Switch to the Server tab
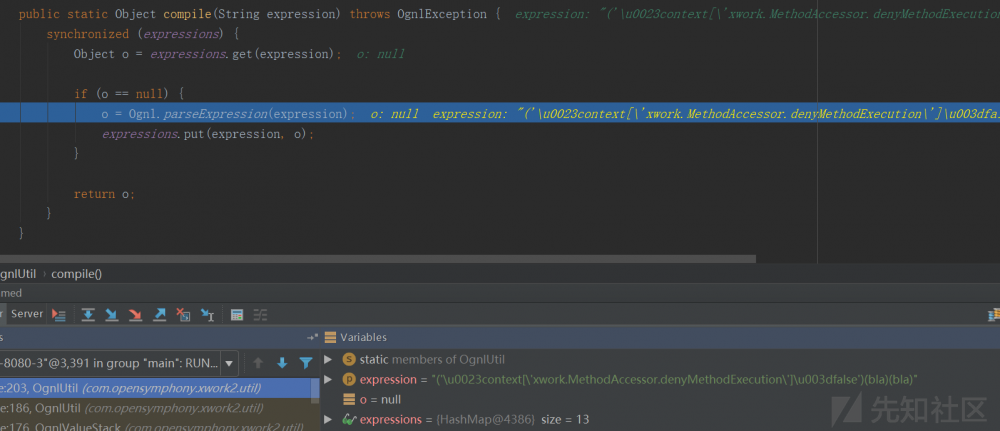 click(x=27, y=314)
